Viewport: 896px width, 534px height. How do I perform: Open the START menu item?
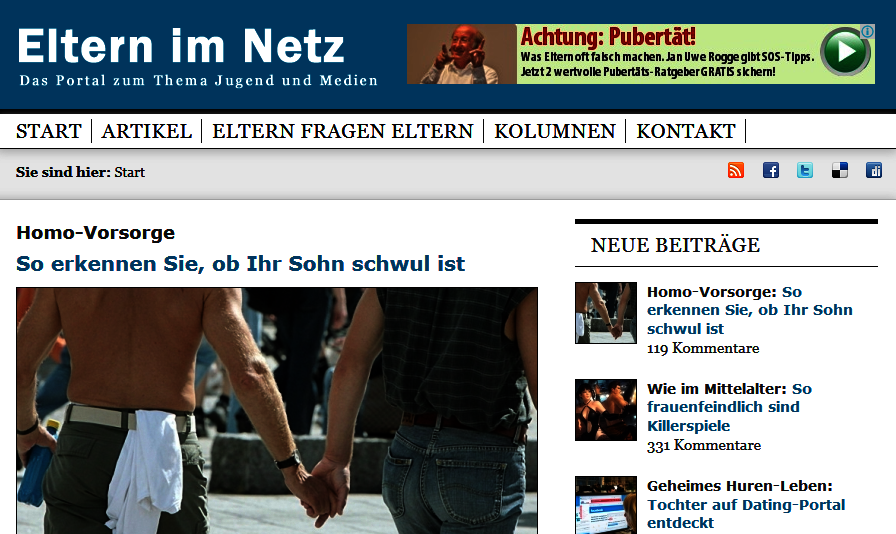pyautogui.click(x=49, y=131)
